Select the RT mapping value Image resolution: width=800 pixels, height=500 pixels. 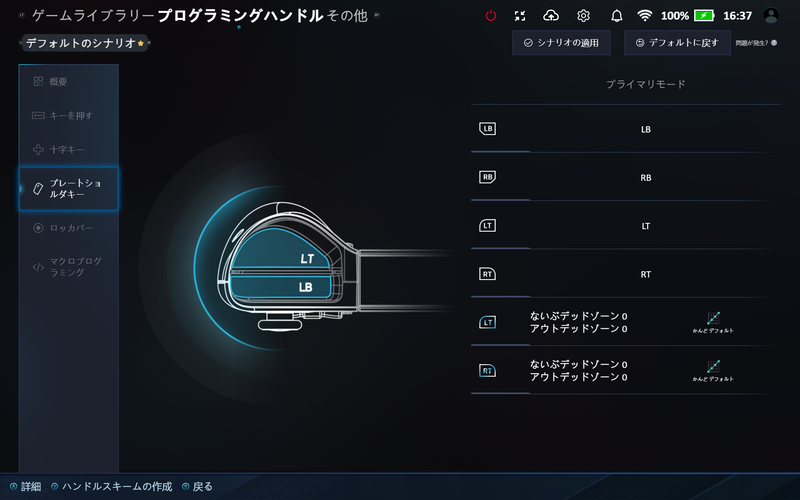point(645,274)
